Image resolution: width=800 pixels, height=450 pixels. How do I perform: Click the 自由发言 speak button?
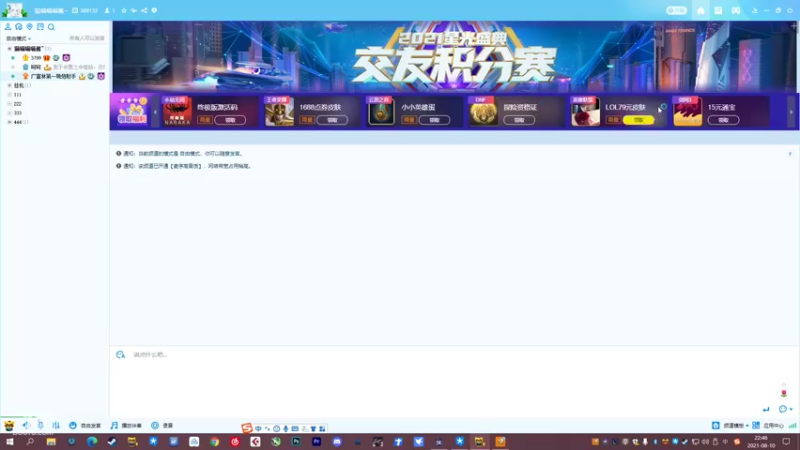85,425
